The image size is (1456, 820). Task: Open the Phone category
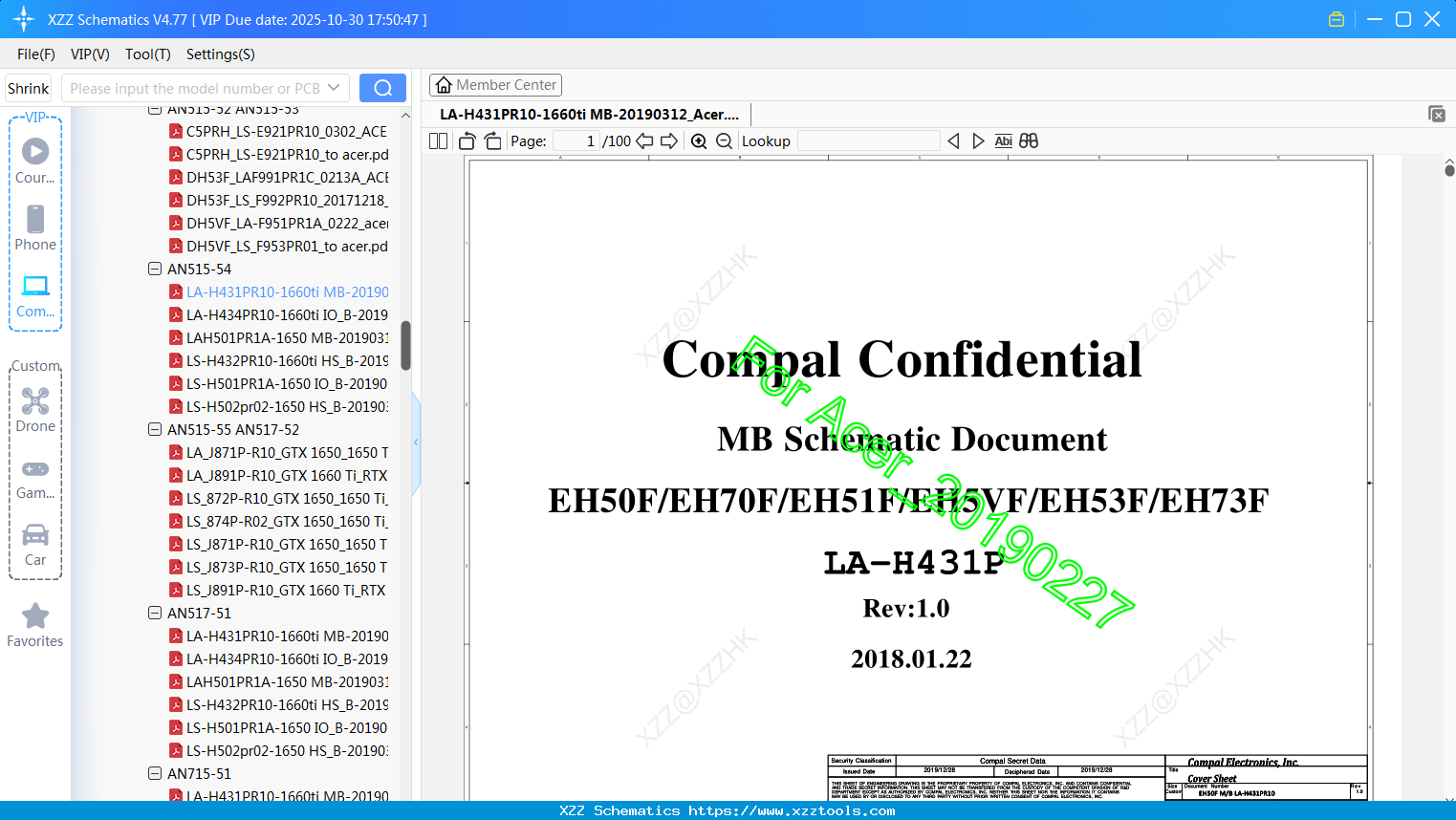[x=35, y=227]
